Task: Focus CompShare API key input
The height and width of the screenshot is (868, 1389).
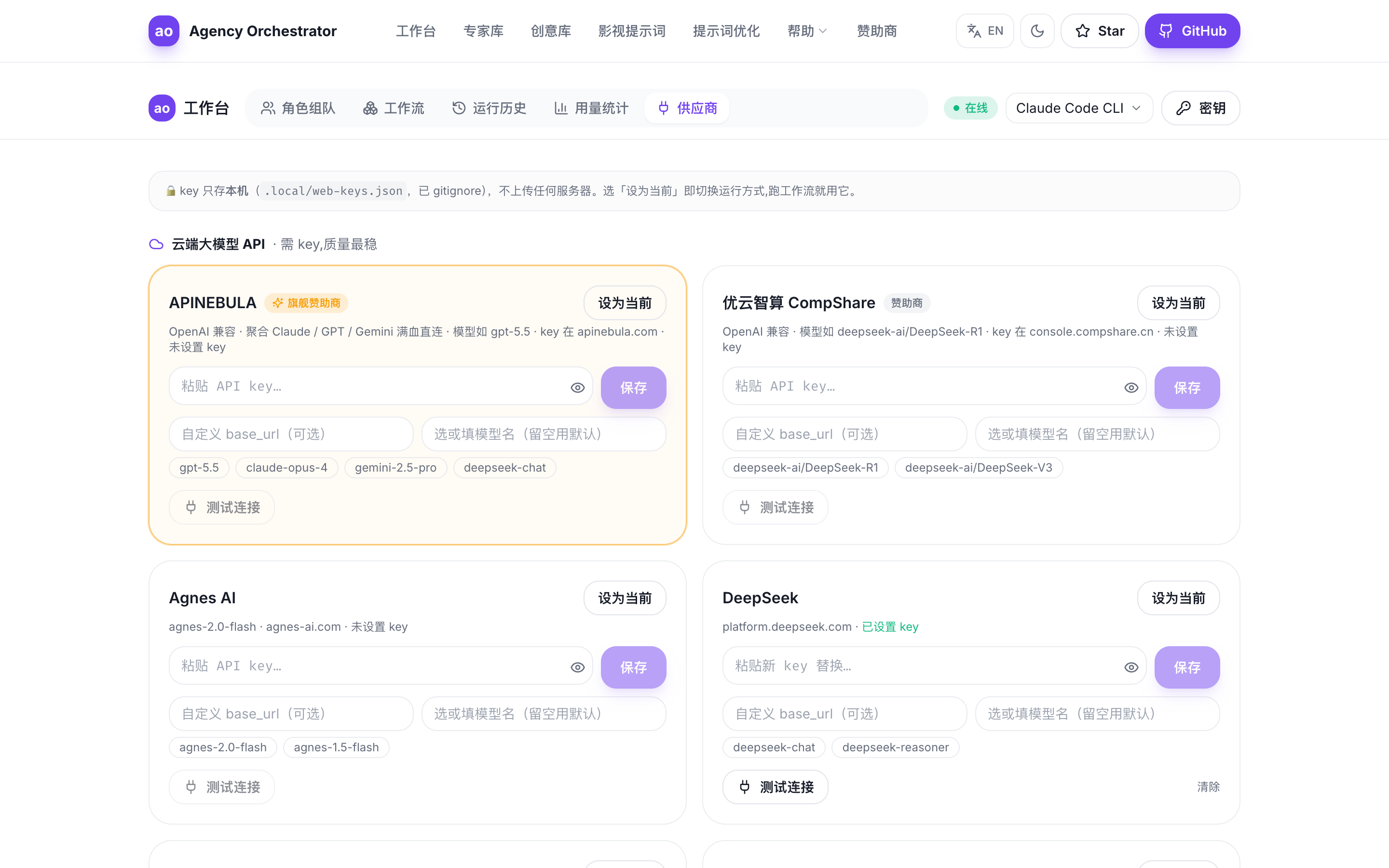Action: click(x=934, y=386)
